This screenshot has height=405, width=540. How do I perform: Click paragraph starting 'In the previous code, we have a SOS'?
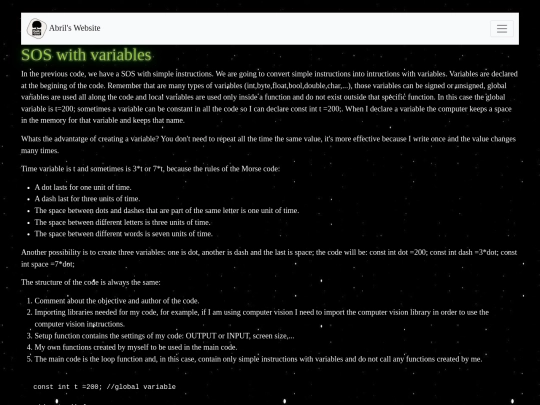click(x=269, y=97)
